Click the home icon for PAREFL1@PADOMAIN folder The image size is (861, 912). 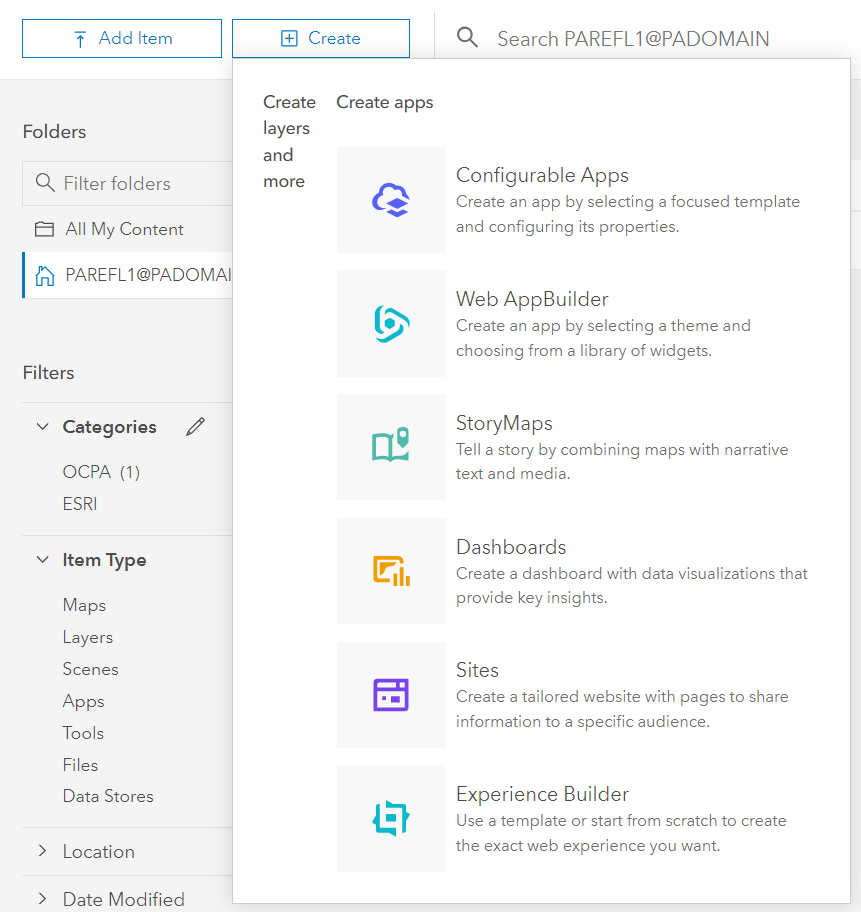pyautogui.click(x=45, y=275)
